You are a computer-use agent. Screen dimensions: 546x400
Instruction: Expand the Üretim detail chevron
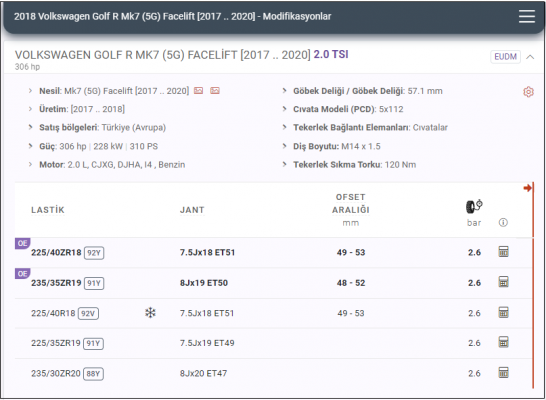30,109
